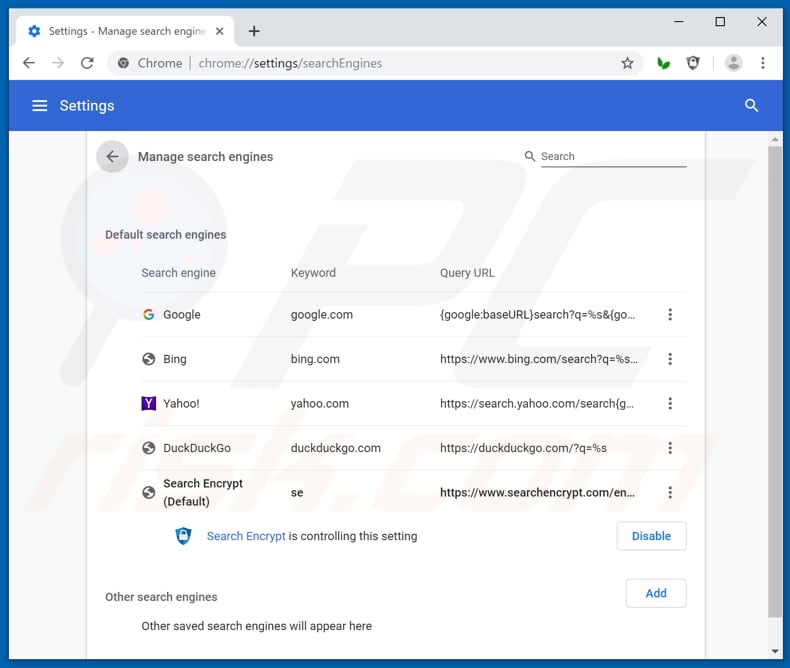Image resolution: width=790 pixels, height=668 pixels.
Task: Click the Keyword column header
Action: point(313,273)
